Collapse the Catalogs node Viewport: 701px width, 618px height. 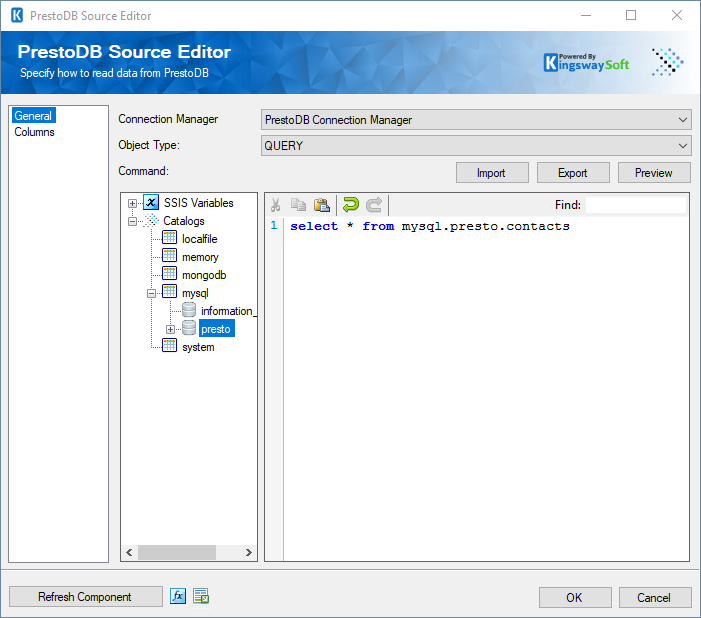point(132,221)
